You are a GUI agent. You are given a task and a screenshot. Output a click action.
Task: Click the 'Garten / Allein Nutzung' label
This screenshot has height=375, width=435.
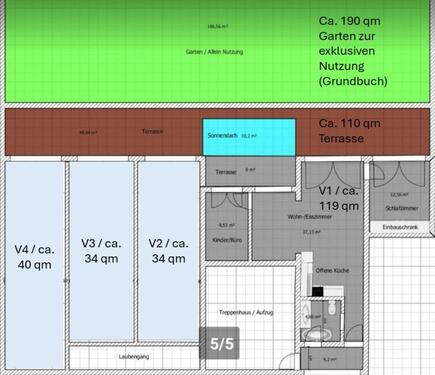(214, 52)
